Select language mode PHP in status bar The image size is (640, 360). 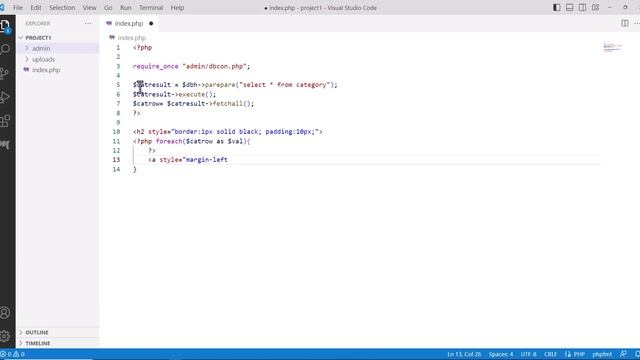(579, 354)
